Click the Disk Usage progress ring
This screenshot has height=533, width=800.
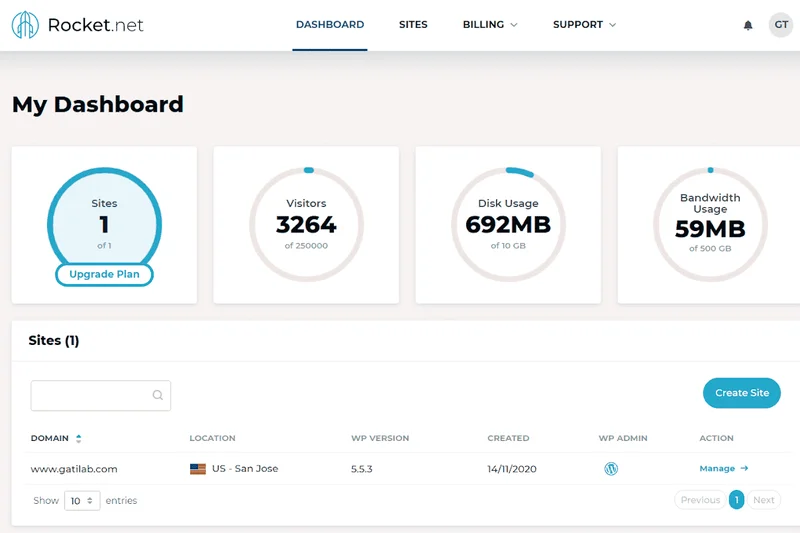[x=508, y=225]
